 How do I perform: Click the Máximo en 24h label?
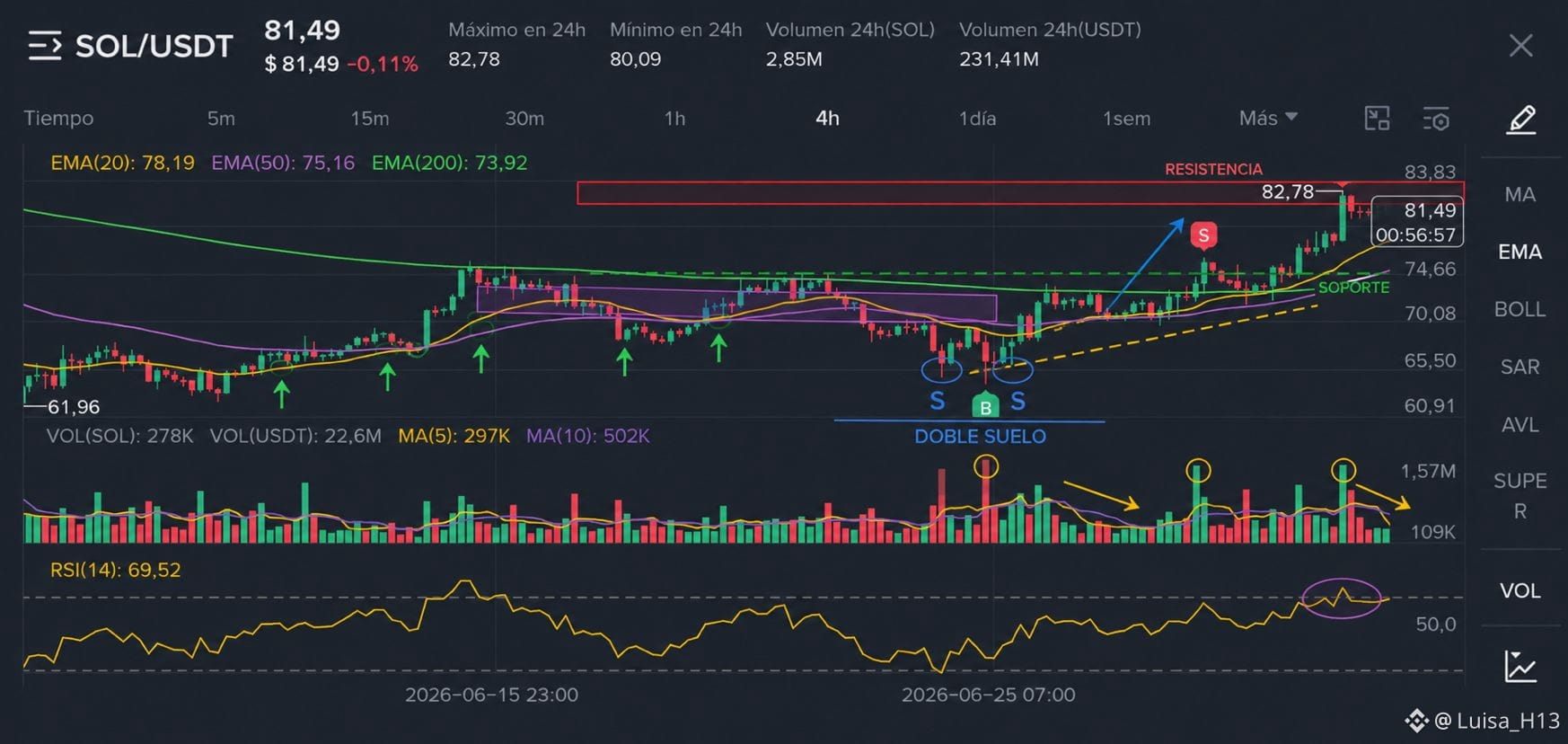point(517,30)
